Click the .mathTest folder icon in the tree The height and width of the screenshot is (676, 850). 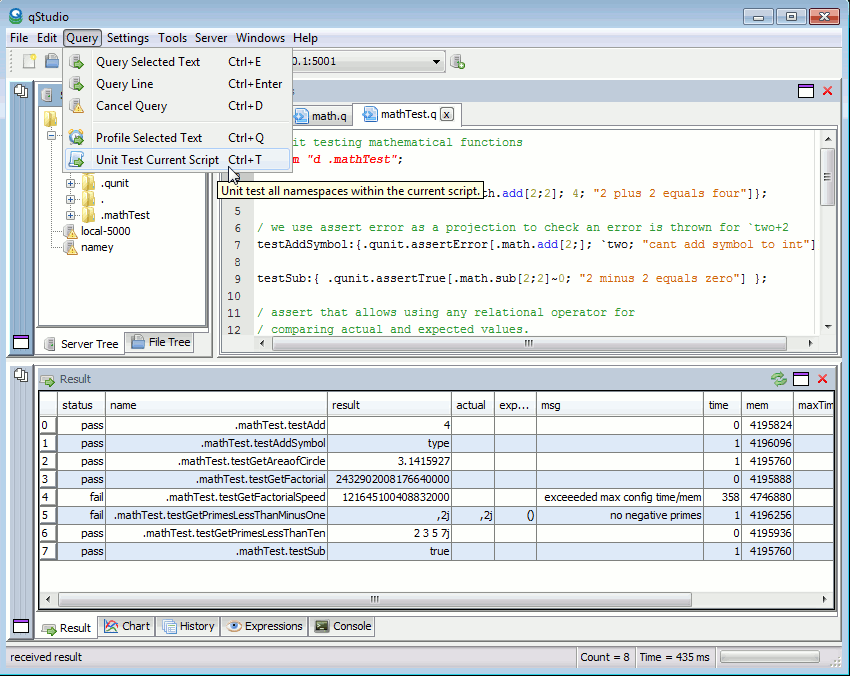tap(89, 215)
